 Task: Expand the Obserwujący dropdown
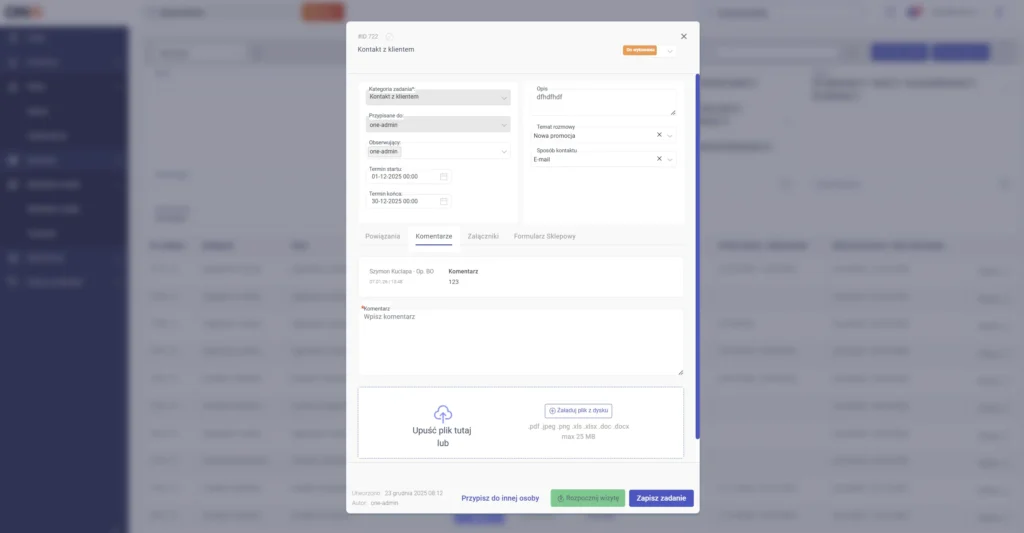(x=504, y=152)
